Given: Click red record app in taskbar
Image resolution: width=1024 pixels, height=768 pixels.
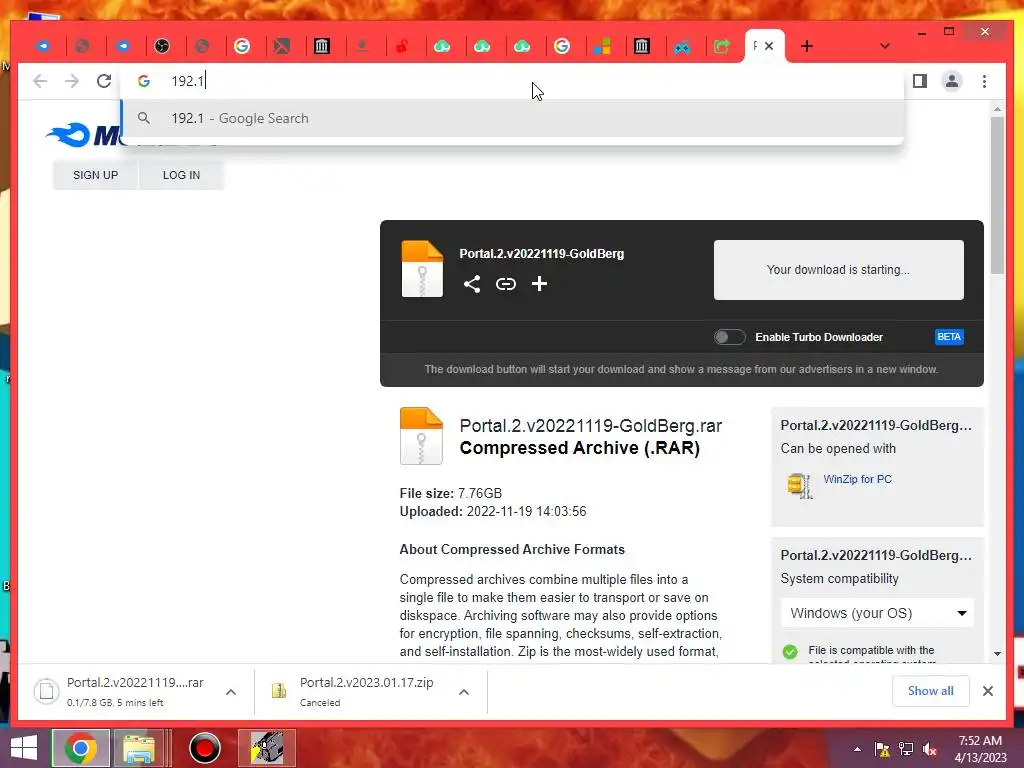Looking at the screenshot, I should tap(204, 748).
